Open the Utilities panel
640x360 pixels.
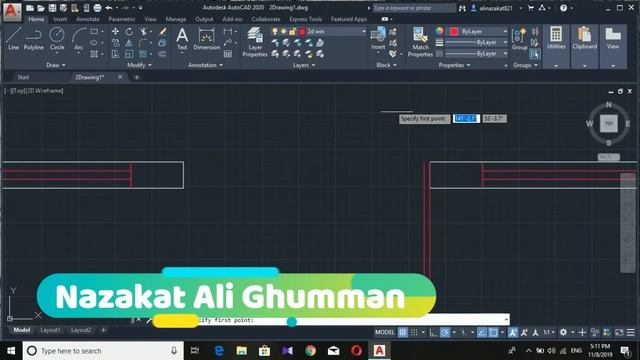(x=556, y=46)
